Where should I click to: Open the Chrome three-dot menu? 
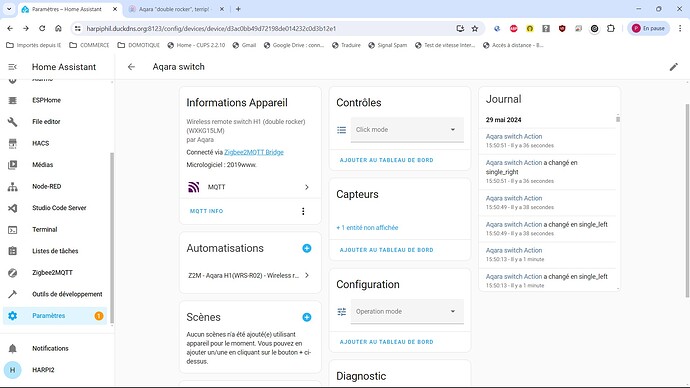(680, 29)
